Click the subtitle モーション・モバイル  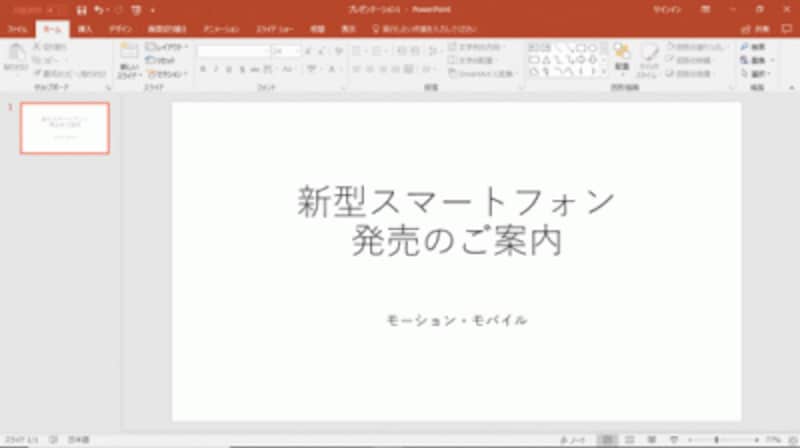(457, 320)
